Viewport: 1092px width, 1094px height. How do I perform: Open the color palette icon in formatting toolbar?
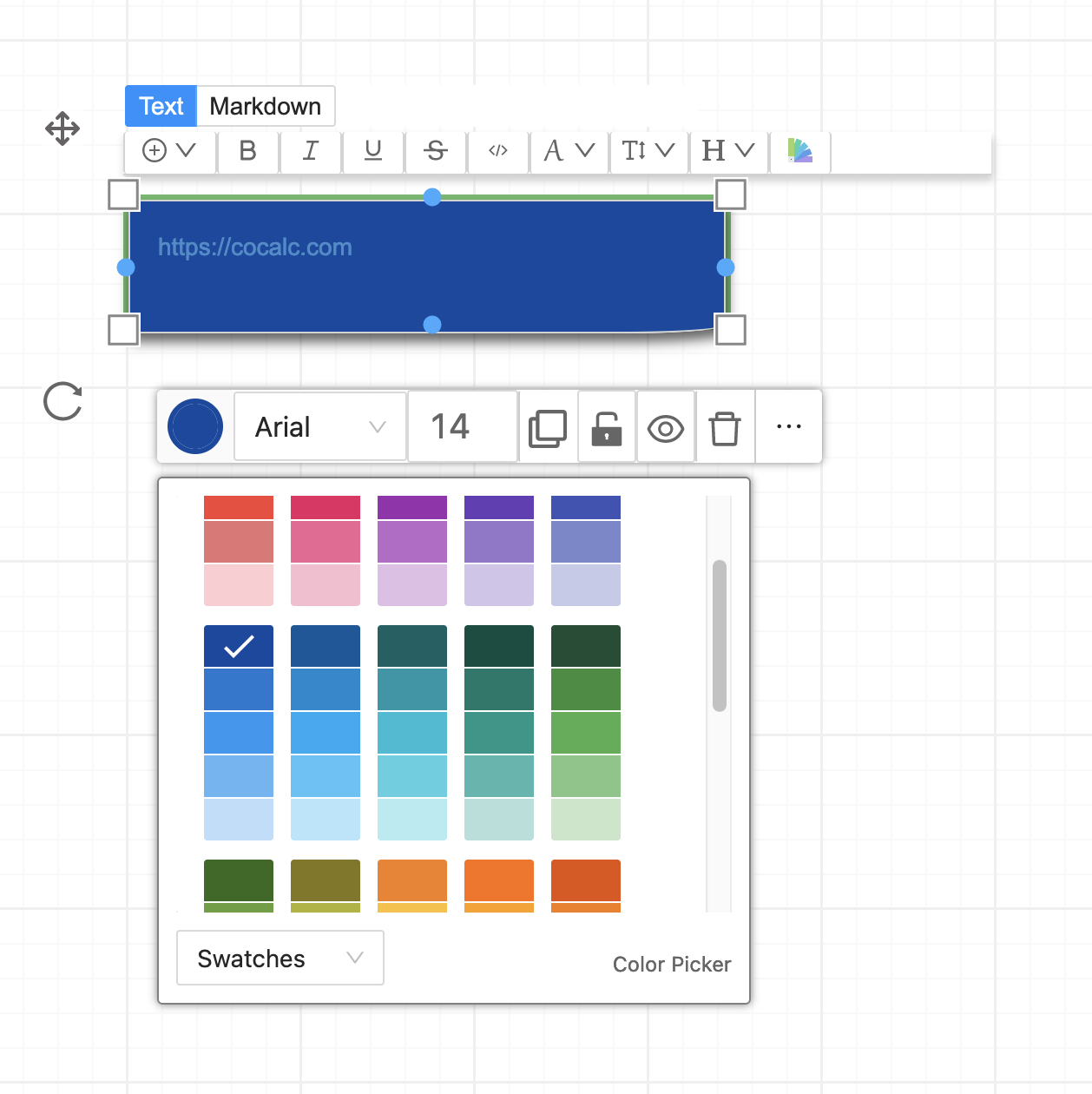799,152
